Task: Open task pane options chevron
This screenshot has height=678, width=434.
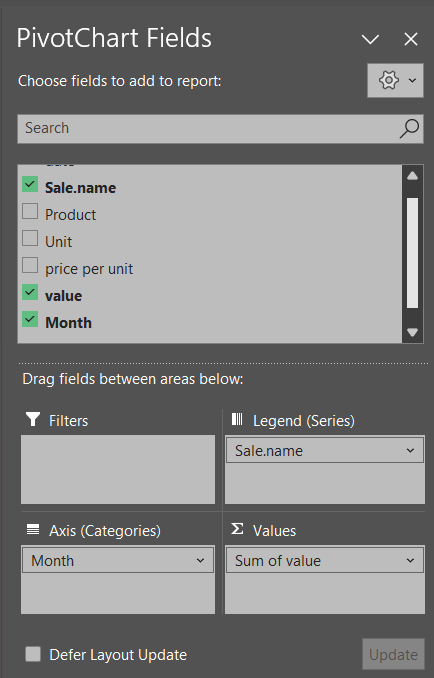Action: [370, 39]
